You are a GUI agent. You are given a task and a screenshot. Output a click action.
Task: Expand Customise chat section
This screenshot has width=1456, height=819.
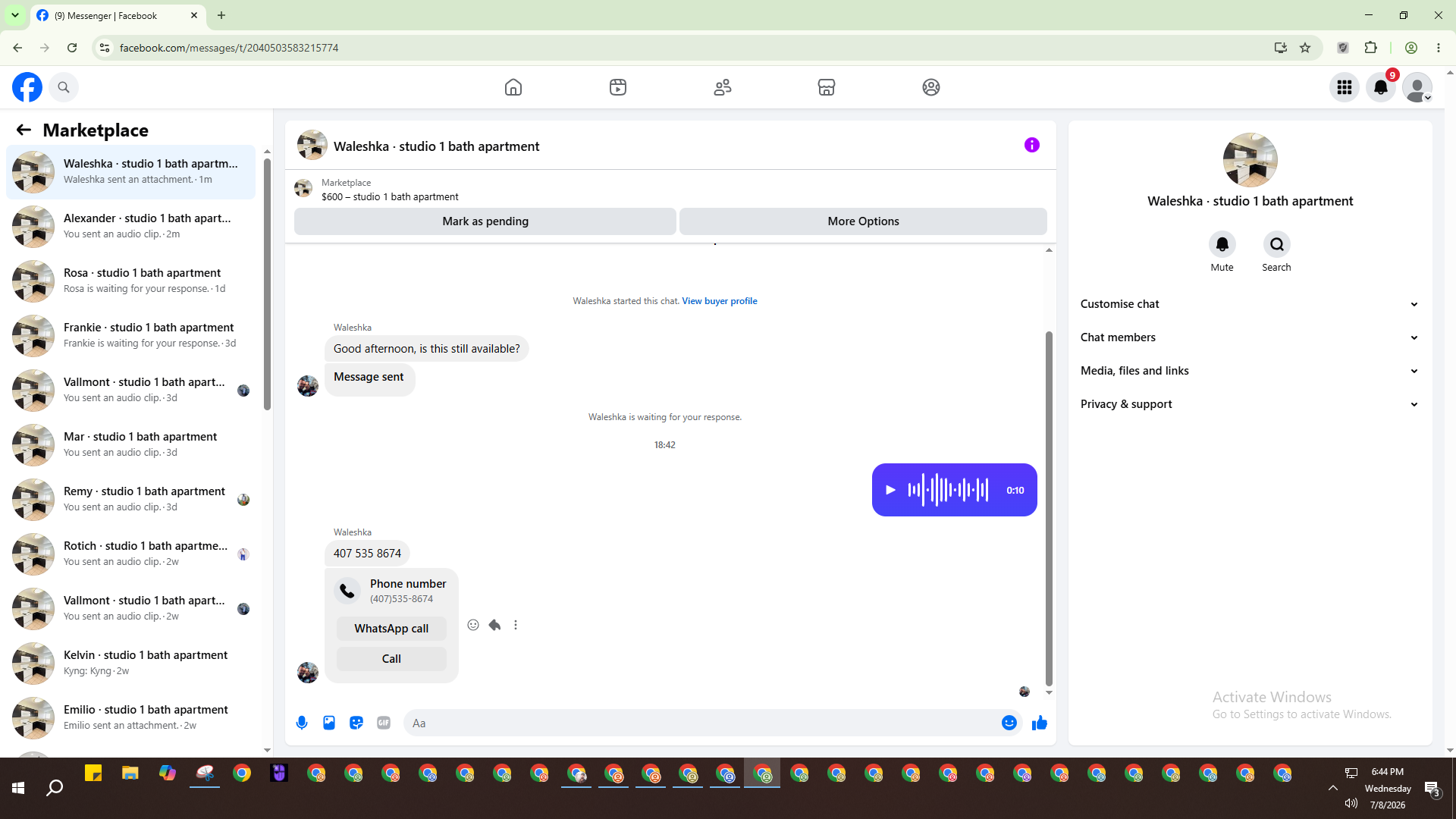(x=1250, y=304)
